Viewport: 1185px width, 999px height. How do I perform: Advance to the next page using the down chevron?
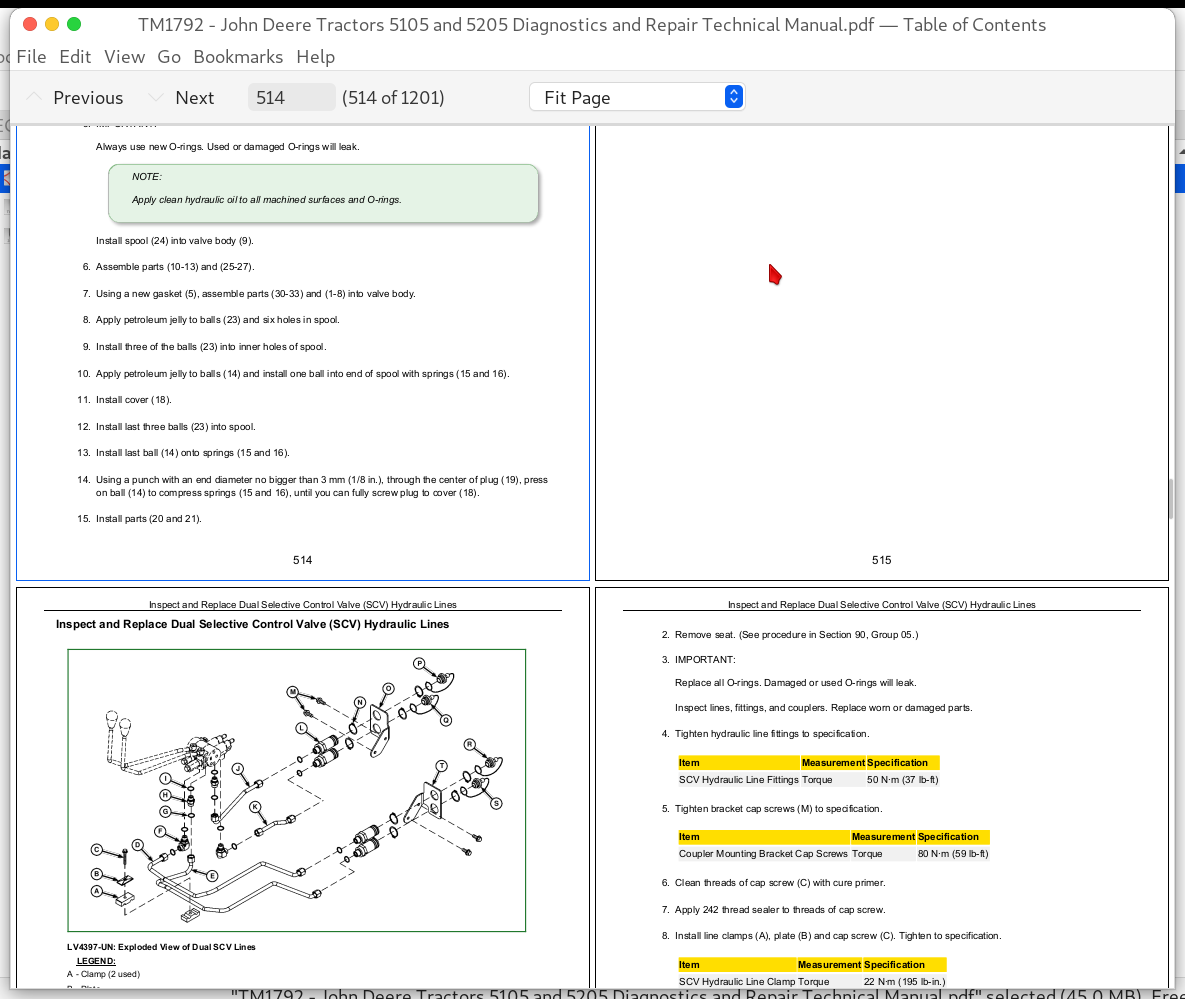tap(156, 97)
